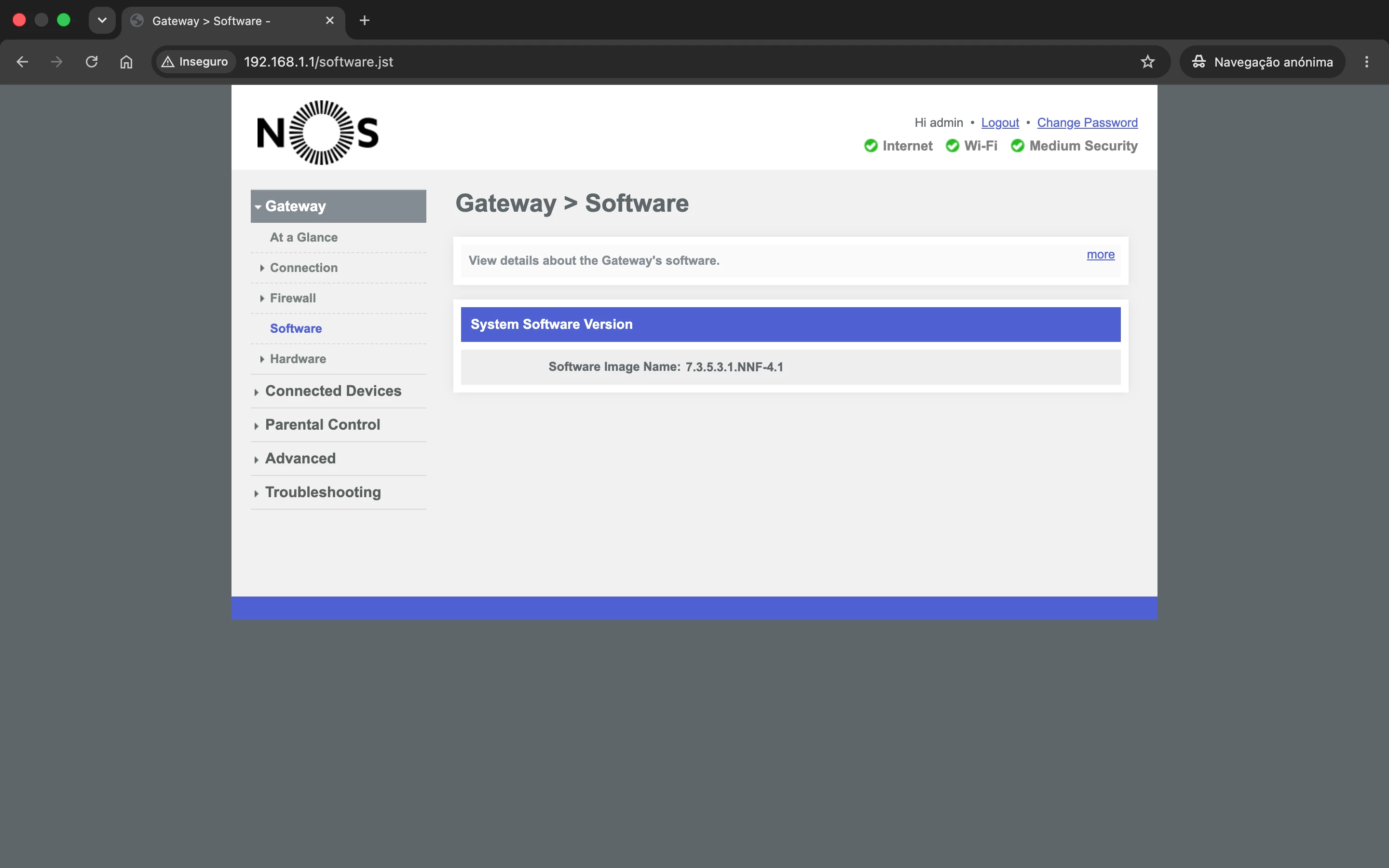Click View details about the Gateway's software text
Screen dimensions: 1389x868
coord(594,260)
